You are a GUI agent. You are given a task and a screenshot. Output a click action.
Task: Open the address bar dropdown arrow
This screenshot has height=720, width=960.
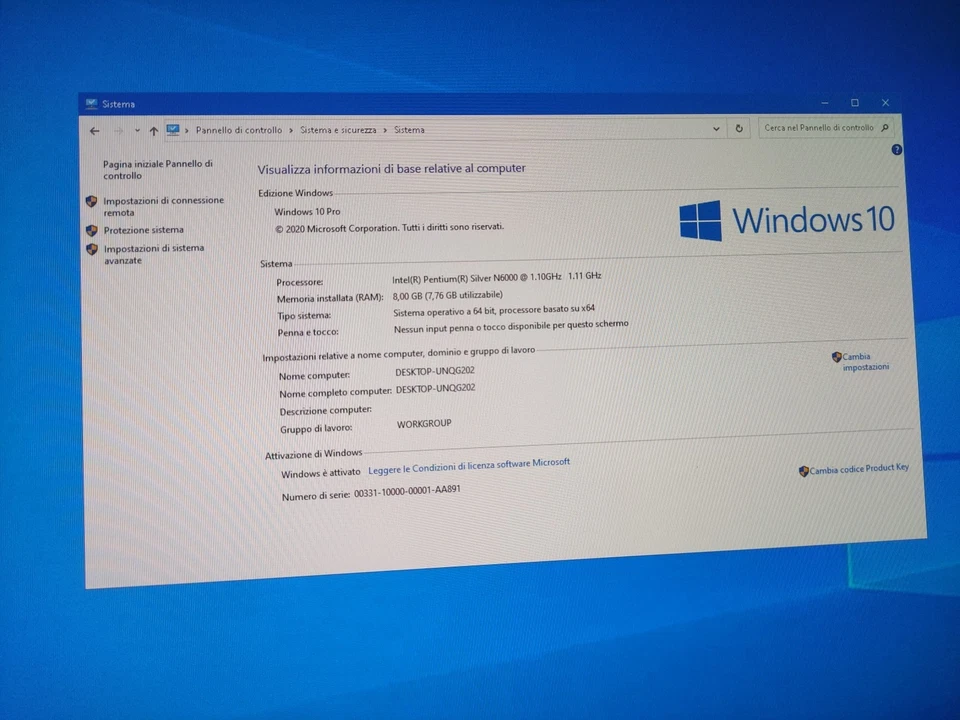(x=716, y=129)
